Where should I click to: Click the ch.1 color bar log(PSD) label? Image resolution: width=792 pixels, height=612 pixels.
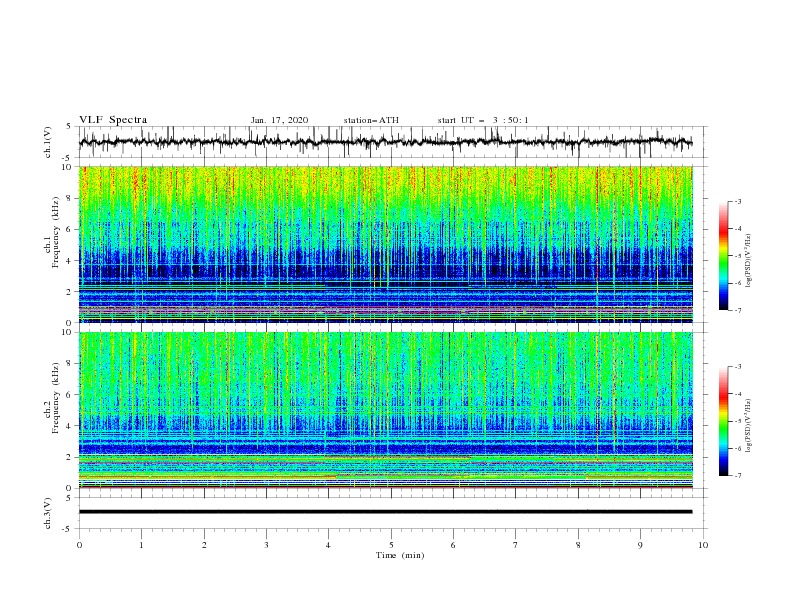click(x=749, y=261)
